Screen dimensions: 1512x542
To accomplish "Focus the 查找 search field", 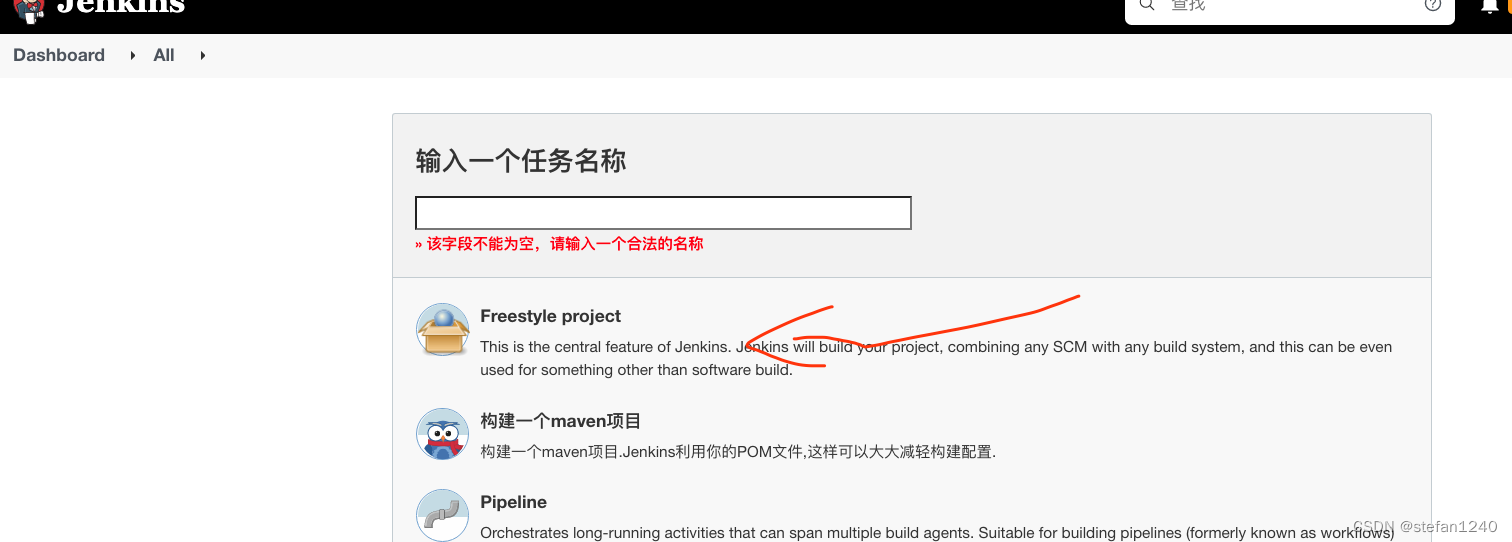I will tap(1290, 6).
